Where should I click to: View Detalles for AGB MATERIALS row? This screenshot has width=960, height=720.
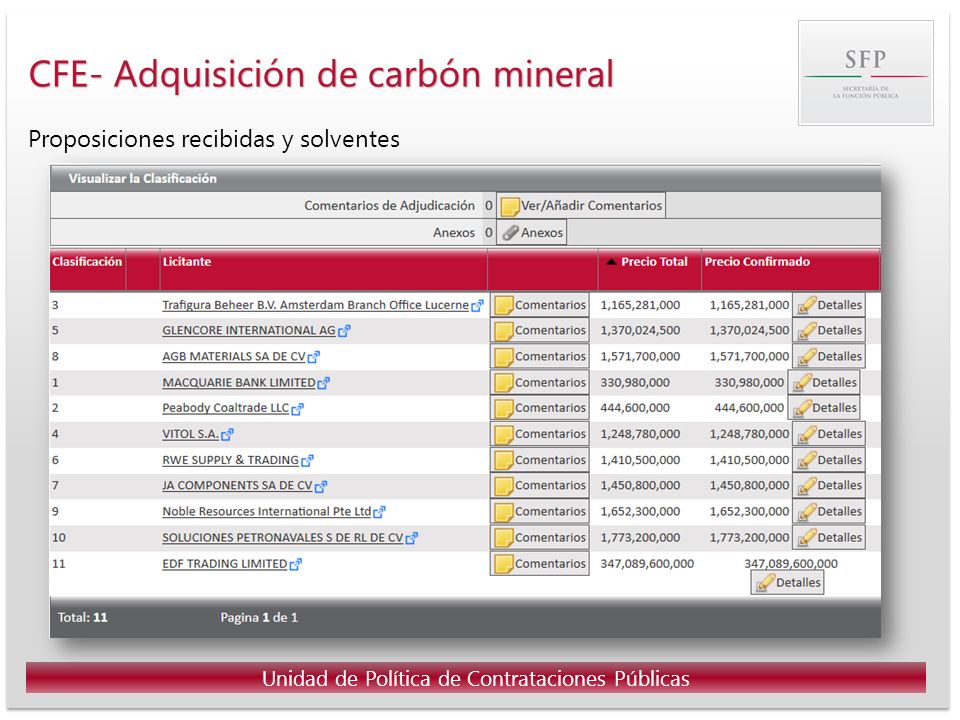click(x=829, y=356)
